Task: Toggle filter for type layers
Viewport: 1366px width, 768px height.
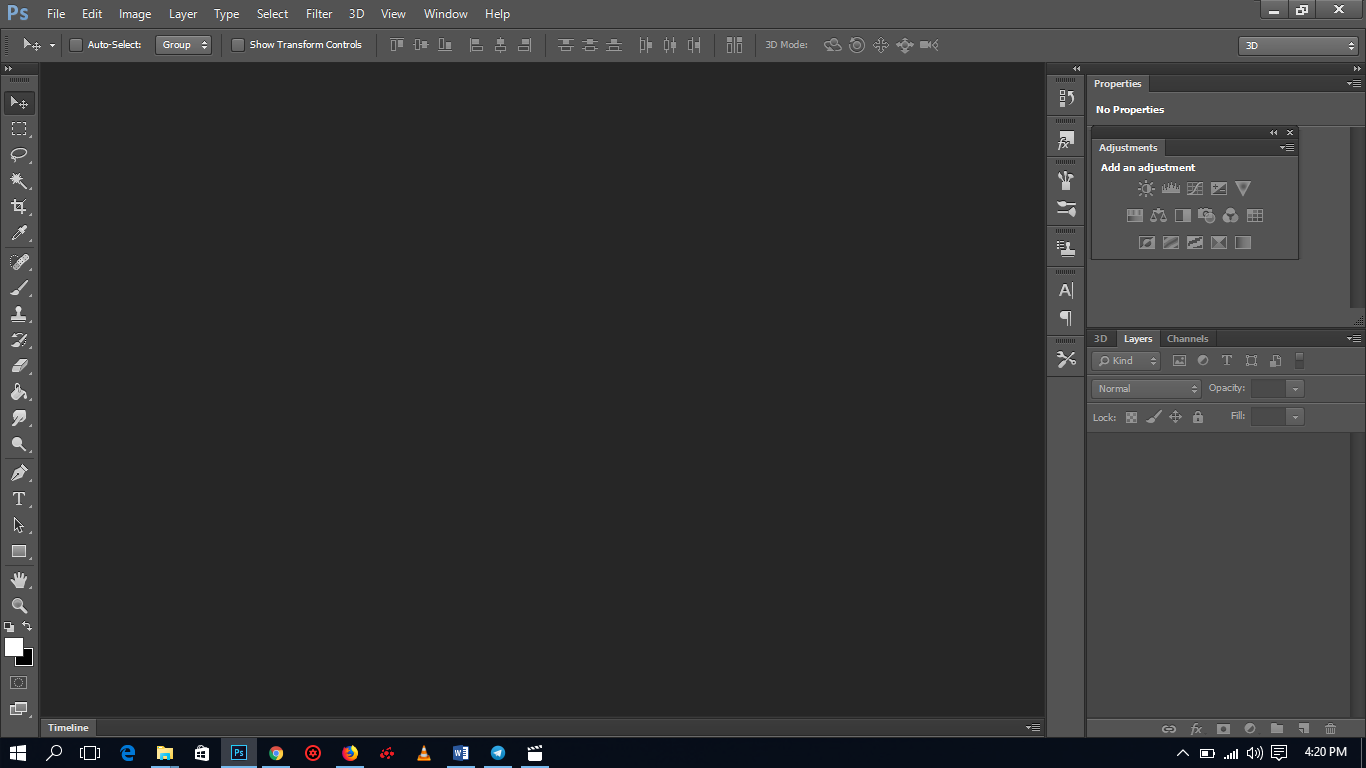Action: (1227, 361)
